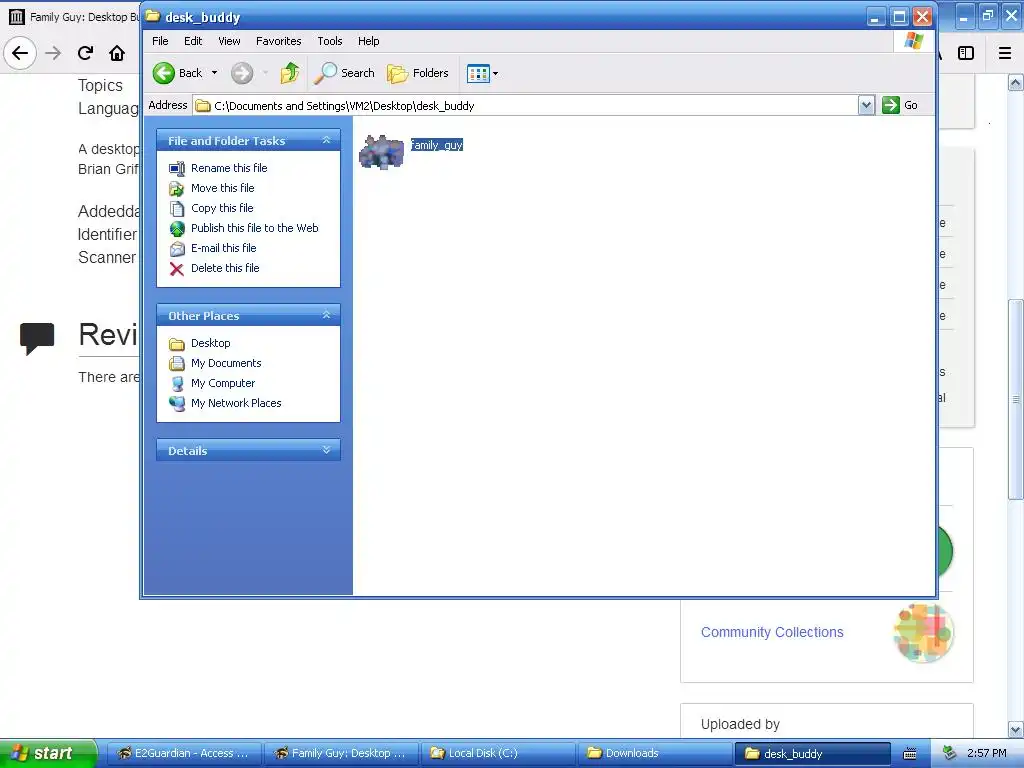Click the greyed Forward arrow in Explorer toolbar

(242, 73)
